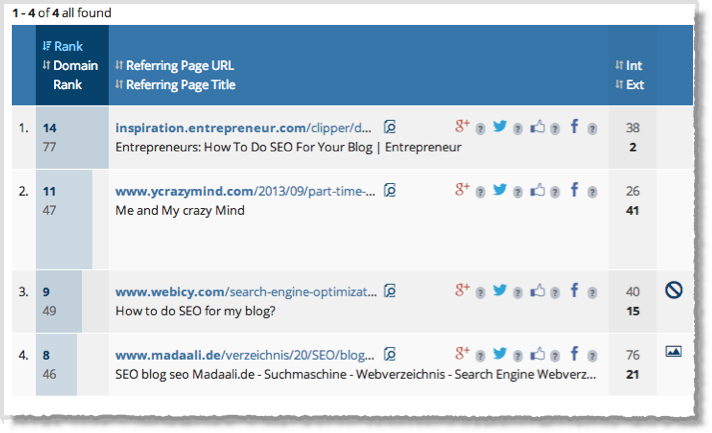Click the thumbs-up like icon in the entrepreneur row
The height and width of the screenshot is (433, 712).
coord(537,127)
